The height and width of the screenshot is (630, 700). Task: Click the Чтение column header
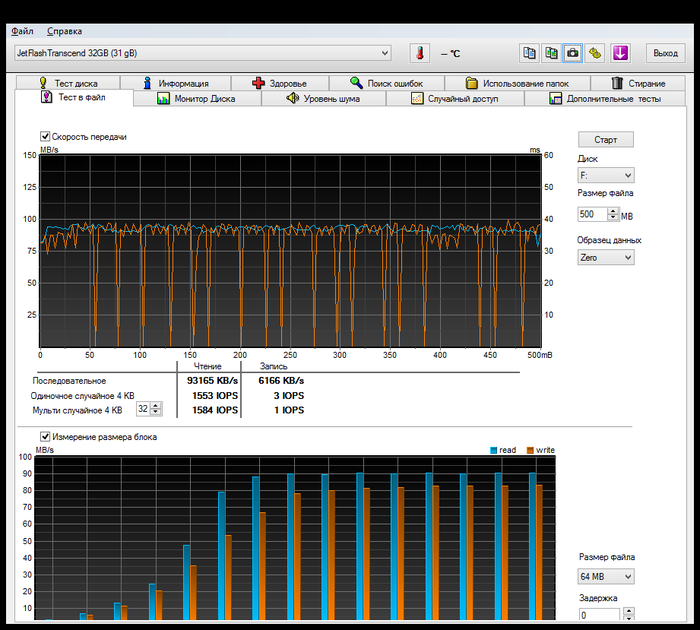[208, 366]
